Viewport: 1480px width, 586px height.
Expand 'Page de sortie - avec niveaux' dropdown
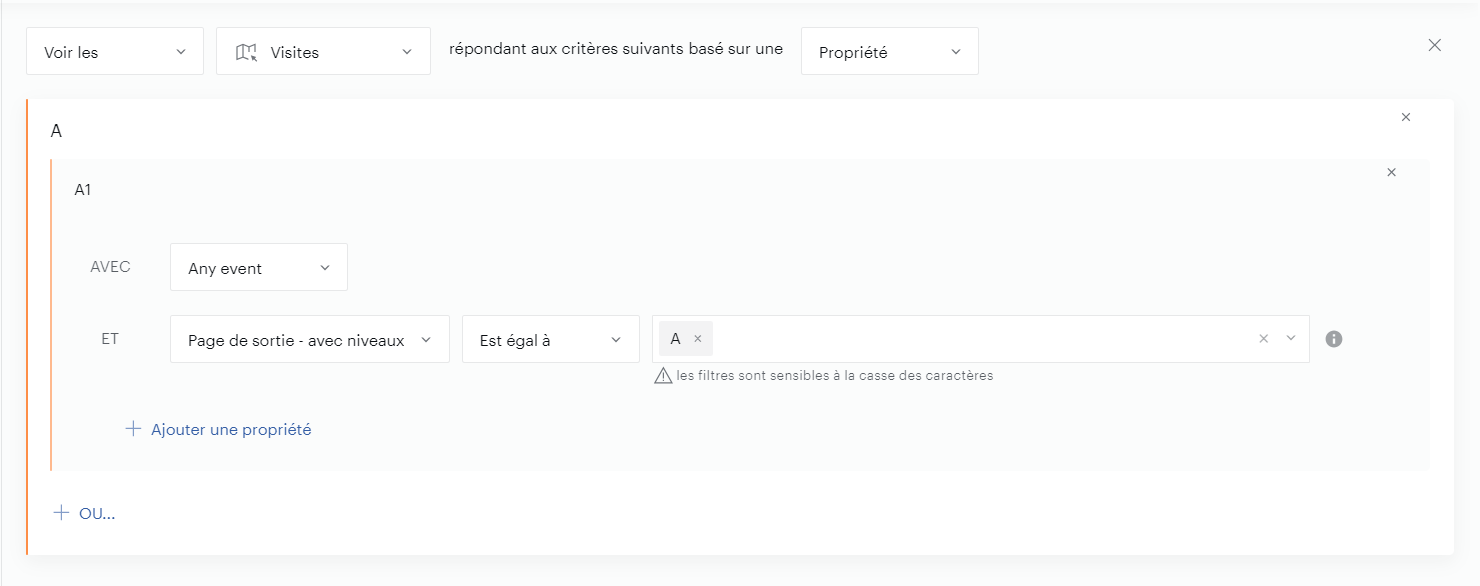tap(309, 340)
